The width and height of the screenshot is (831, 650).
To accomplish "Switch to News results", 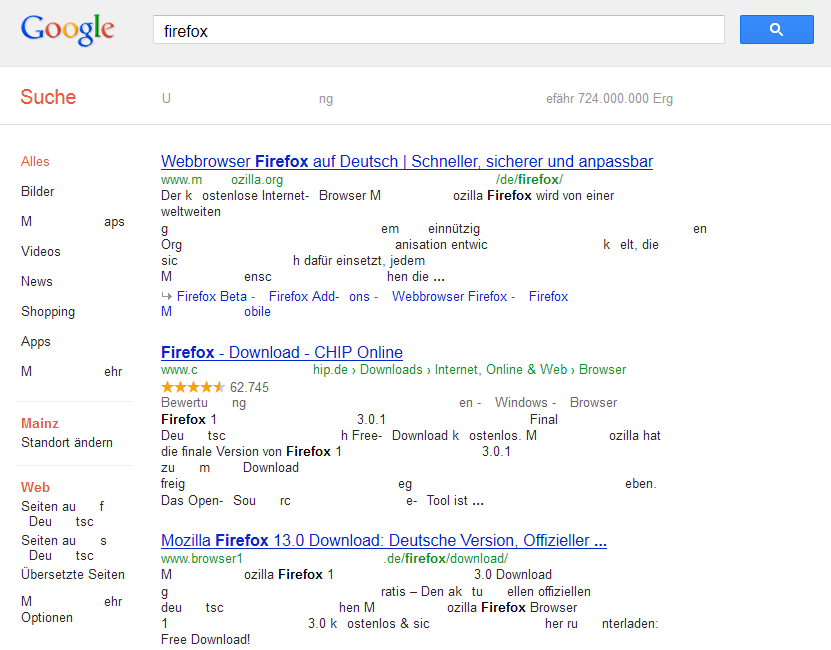I will [37, 281].
